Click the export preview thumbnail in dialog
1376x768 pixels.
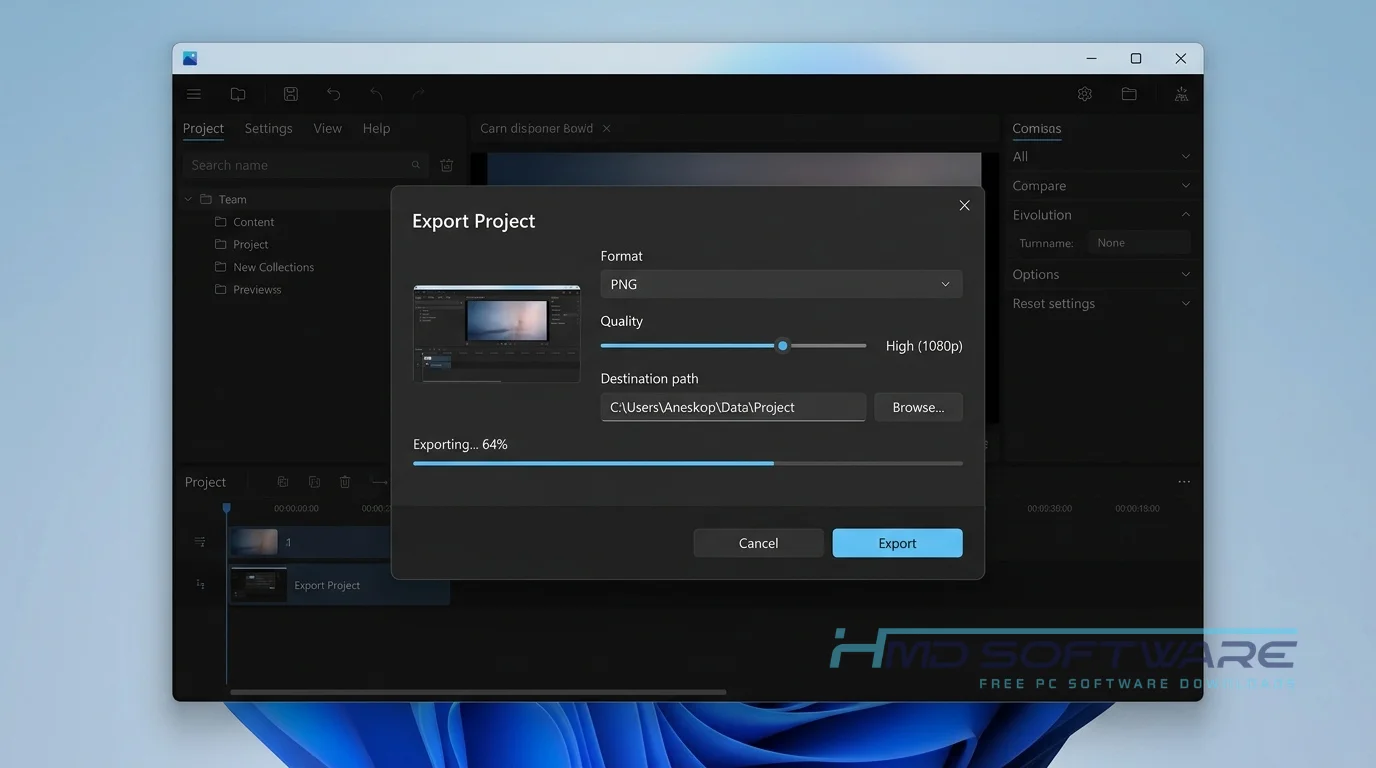(x=497, y=333)
